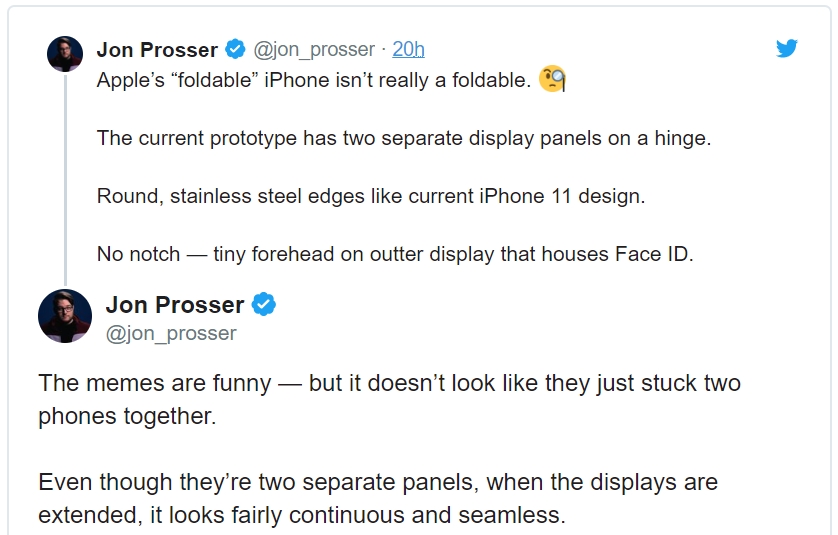This screenshot has width=838, height=535.
Task: Open the "20h" timestamp link
Action: click(408, 49)
